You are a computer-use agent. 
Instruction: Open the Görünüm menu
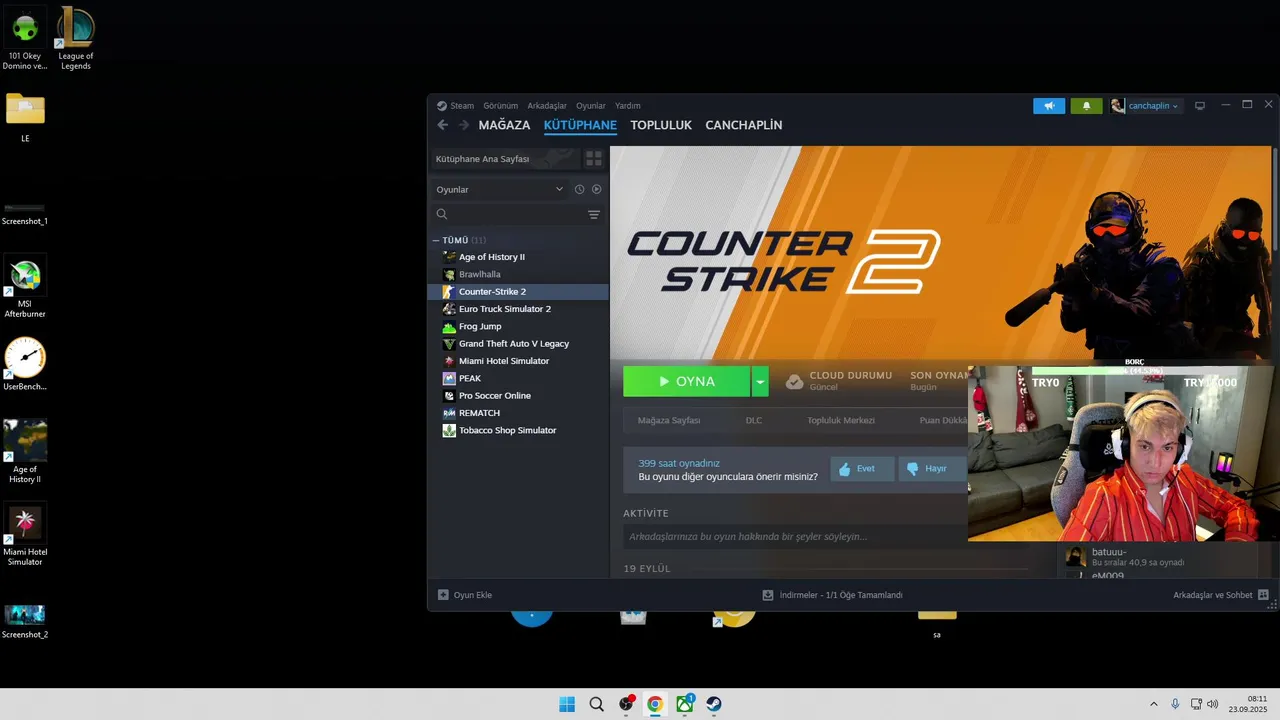[500, 105]
